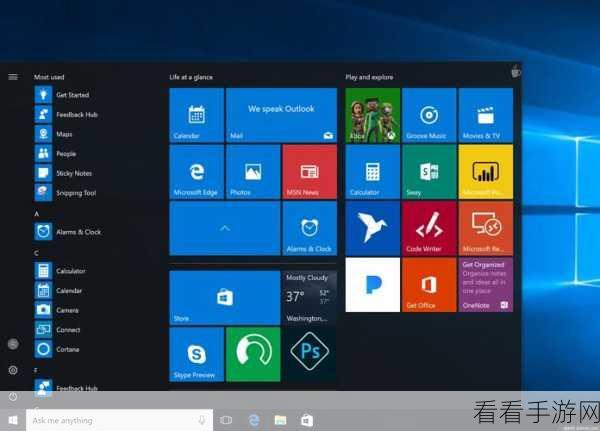Open the Sway tile
The width and height of the screenshot is (600, 431).
click(x=429, y=172)
